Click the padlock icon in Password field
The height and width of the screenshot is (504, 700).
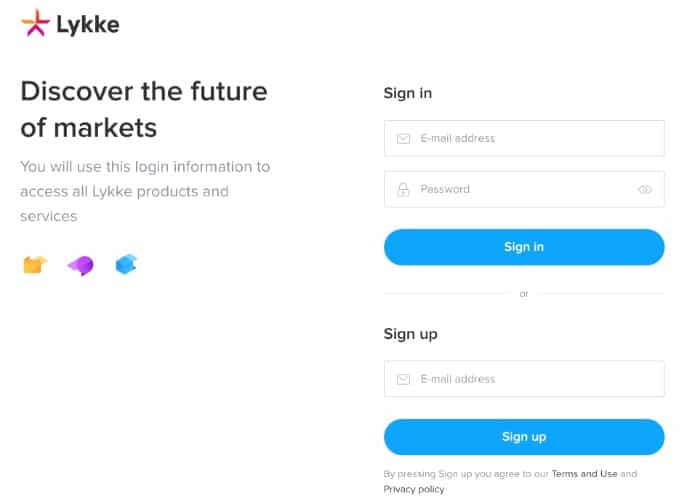click(403, 189)
